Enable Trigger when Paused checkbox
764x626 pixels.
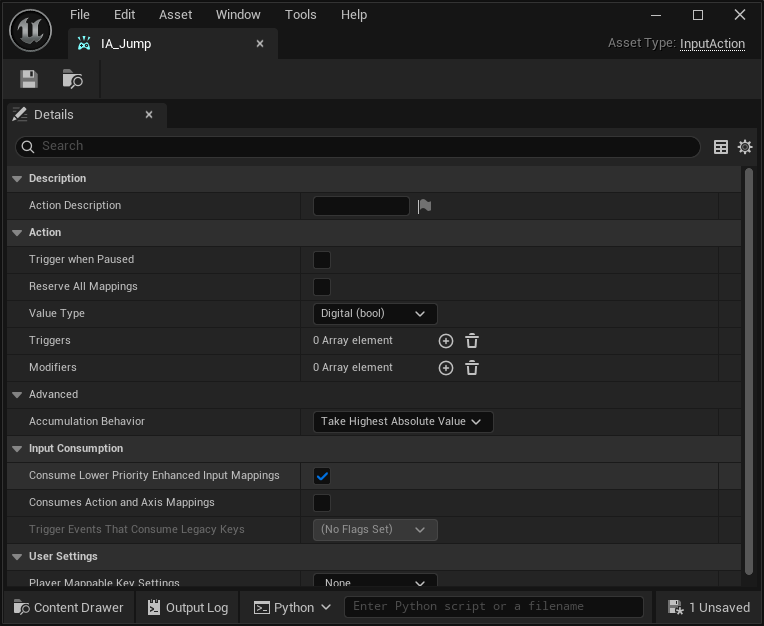pyautogui.click(x=322, y=260)
